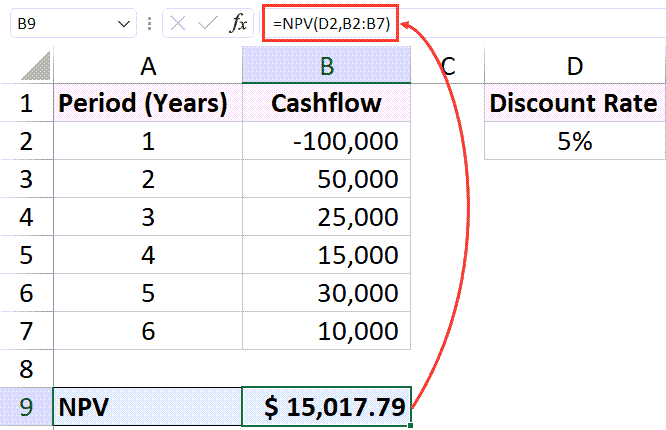This screenshot has height=430, width=666.
Task: Click the Enter checkmark icon in formula bar
Action: tap(207, 23)
